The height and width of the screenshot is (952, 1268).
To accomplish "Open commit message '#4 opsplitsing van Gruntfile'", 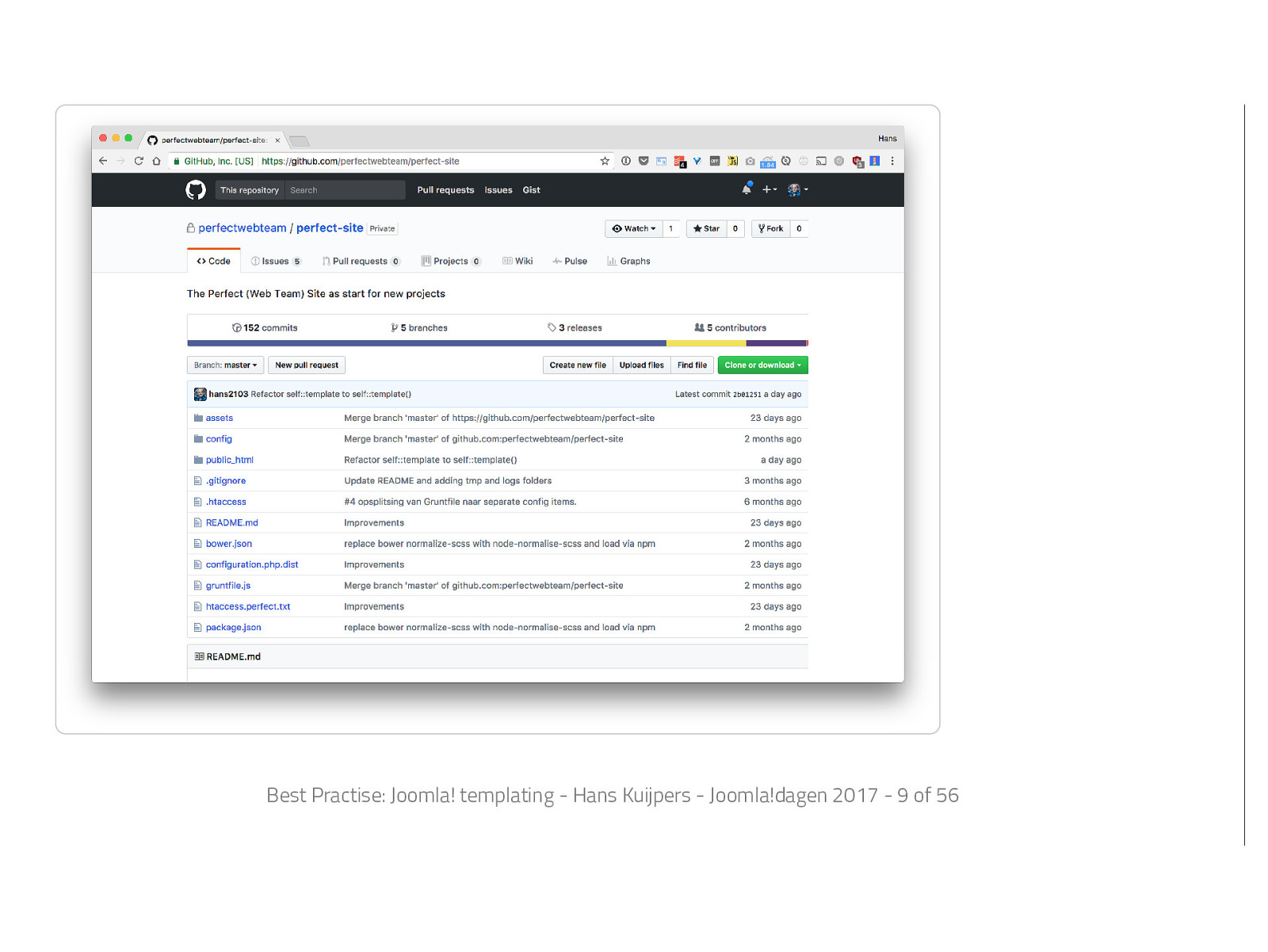I will click(460, 502).
